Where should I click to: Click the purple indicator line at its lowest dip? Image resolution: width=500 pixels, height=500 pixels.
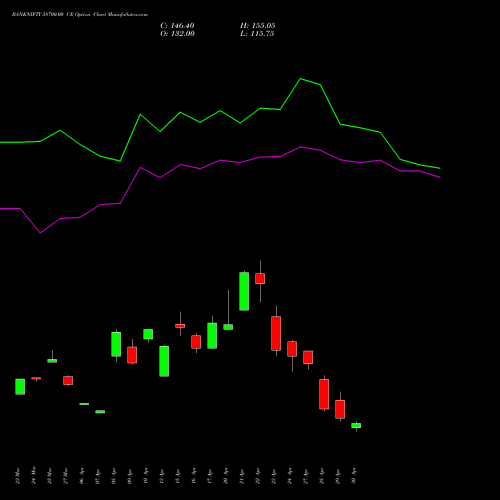tap(40, 233)
